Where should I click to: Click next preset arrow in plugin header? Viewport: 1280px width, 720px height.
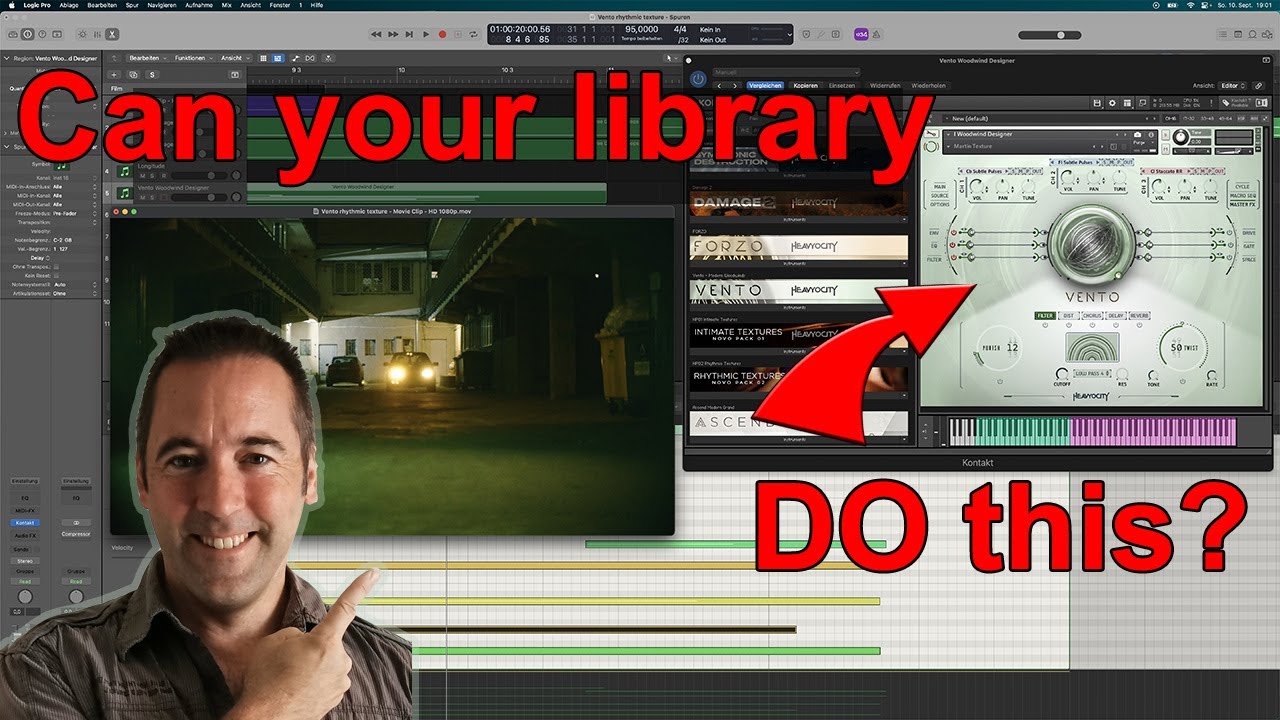click(x=734, y=85)
